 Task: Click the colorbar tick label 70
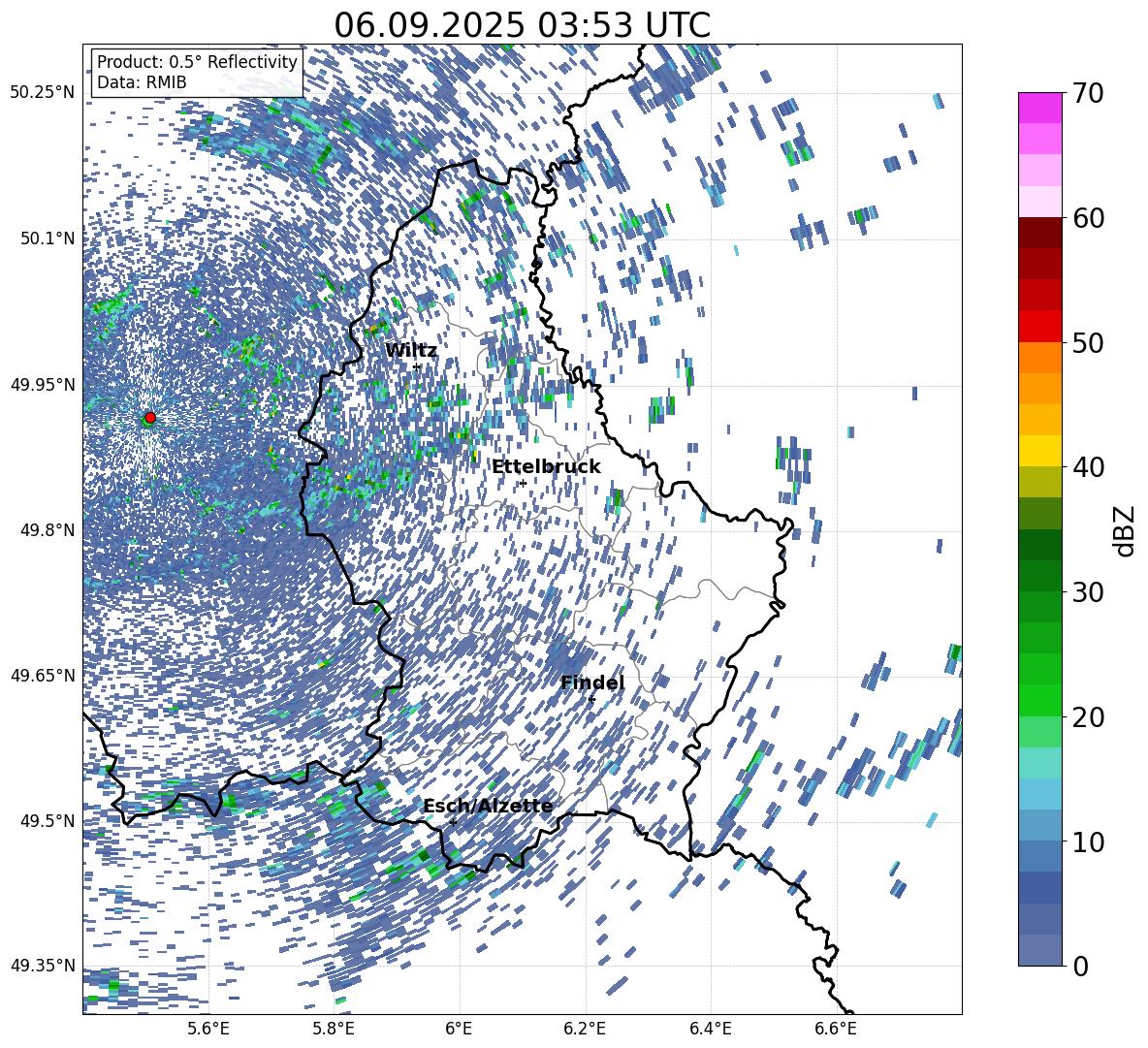(x=1088, y=94)
